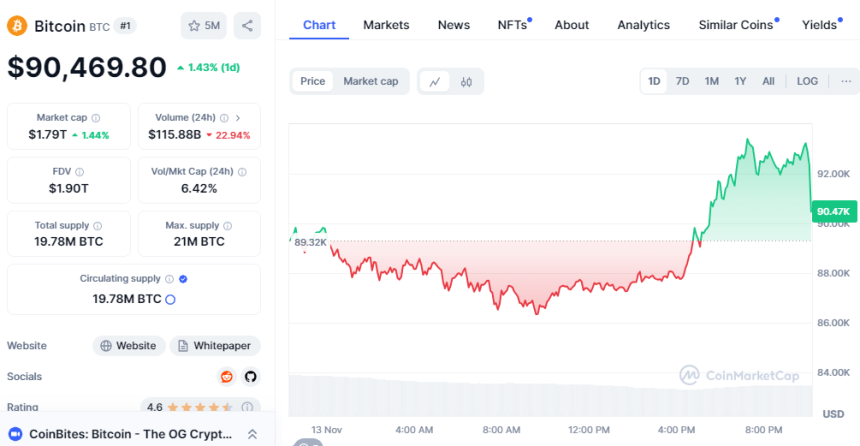Toggle LOG scale on the chart
860x446 pixels.
coord(806,81)
